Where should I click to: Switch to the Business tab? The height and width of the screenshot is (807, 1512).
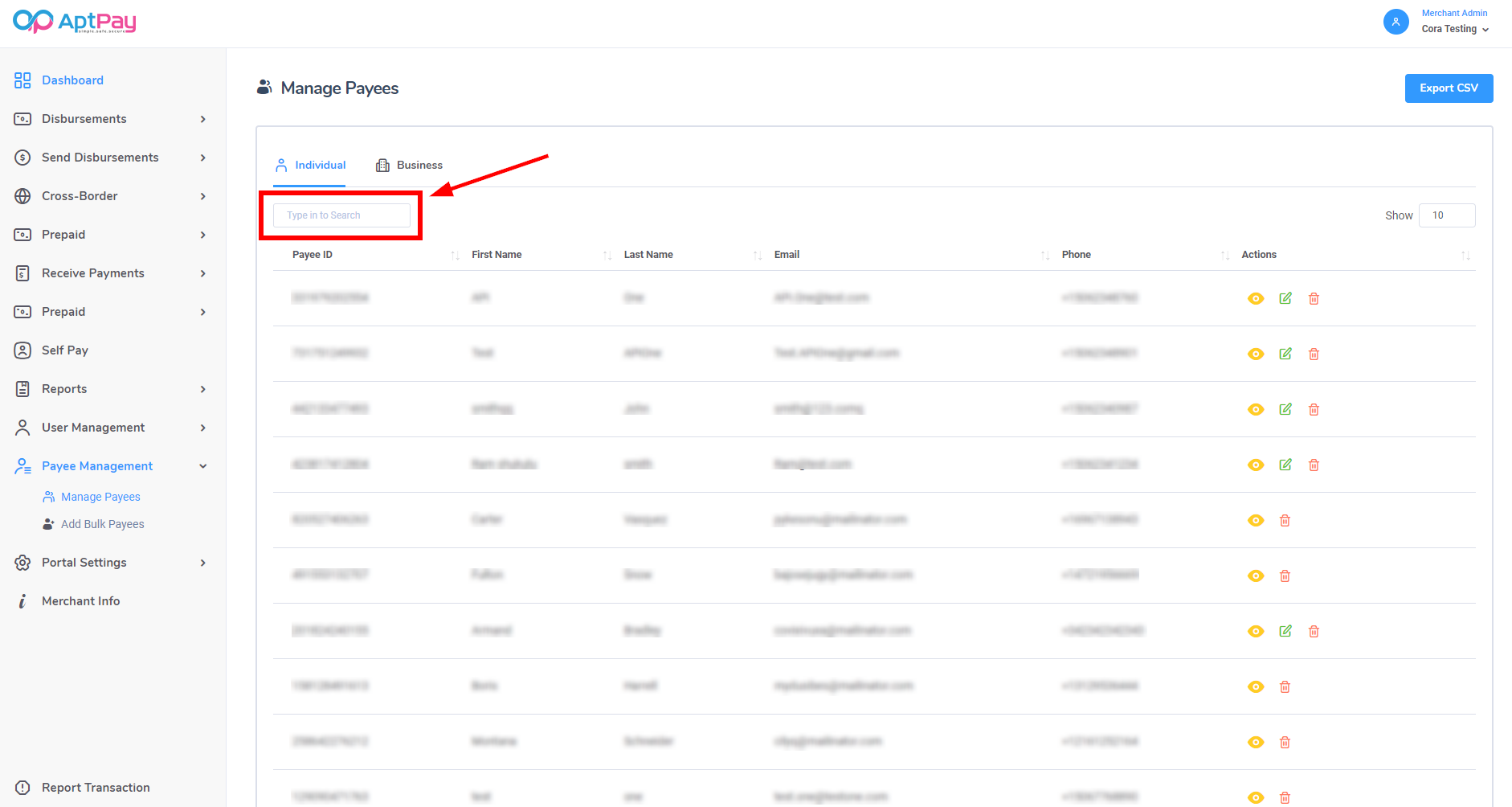click(x=410, y=165)
